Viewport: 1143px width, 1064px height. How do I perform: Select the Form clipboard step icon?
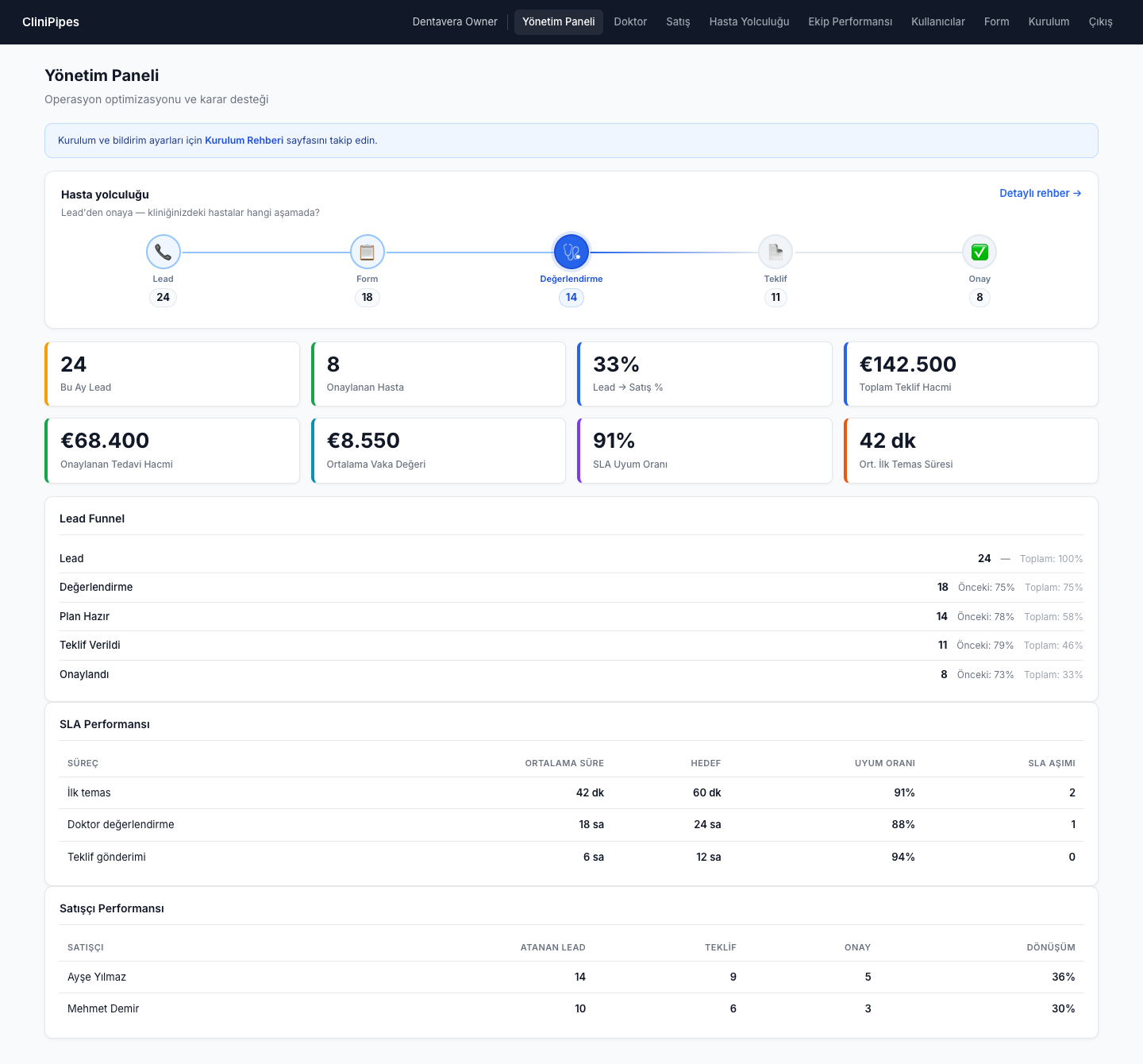(368, 253)
